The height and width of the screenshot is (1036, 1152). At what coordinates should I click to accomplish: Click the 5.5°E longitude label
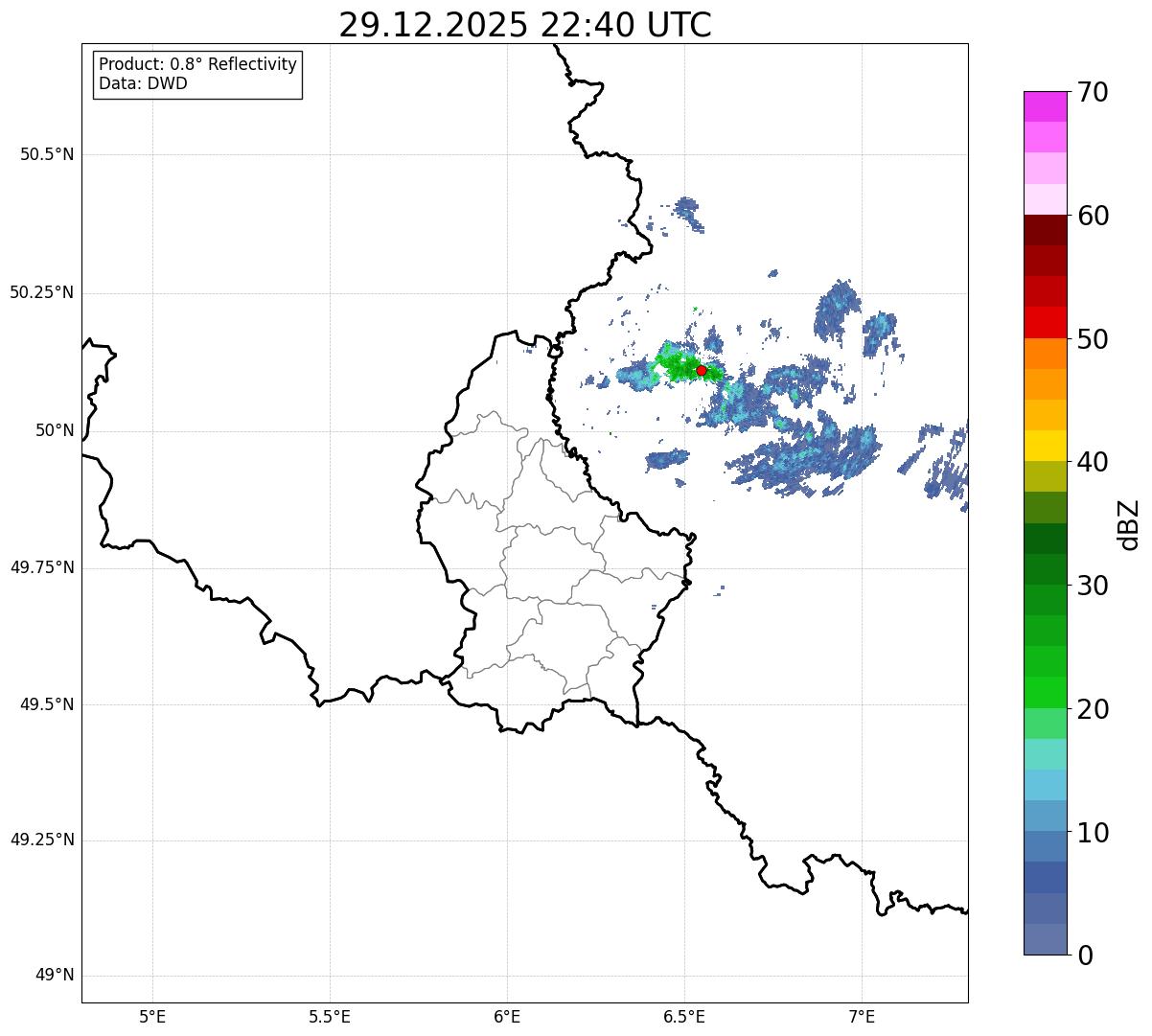(330, 1016)
